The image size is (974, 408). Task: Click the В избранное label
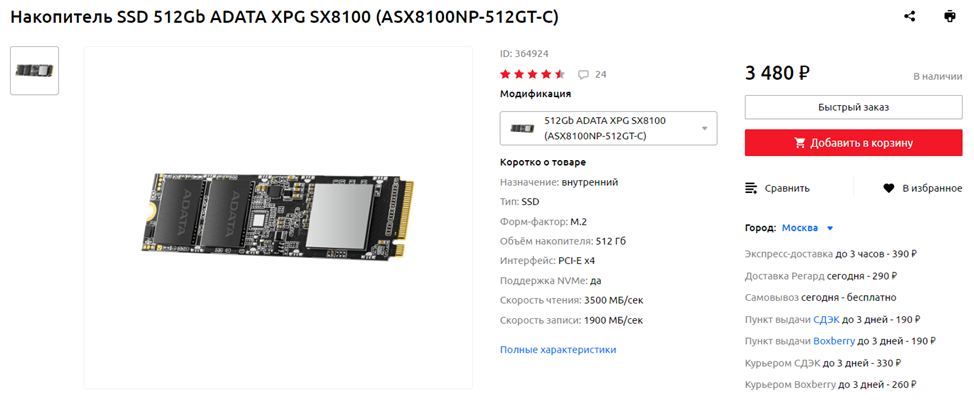932,188
